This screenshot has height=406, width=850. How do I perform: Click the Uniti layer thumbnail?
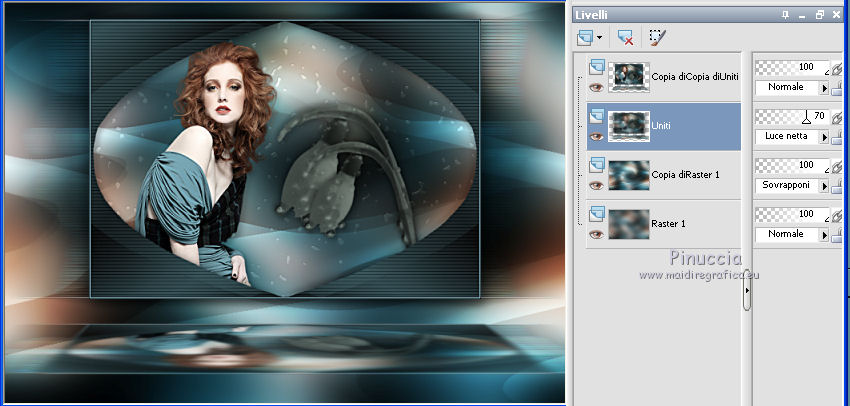click(629, 126)
